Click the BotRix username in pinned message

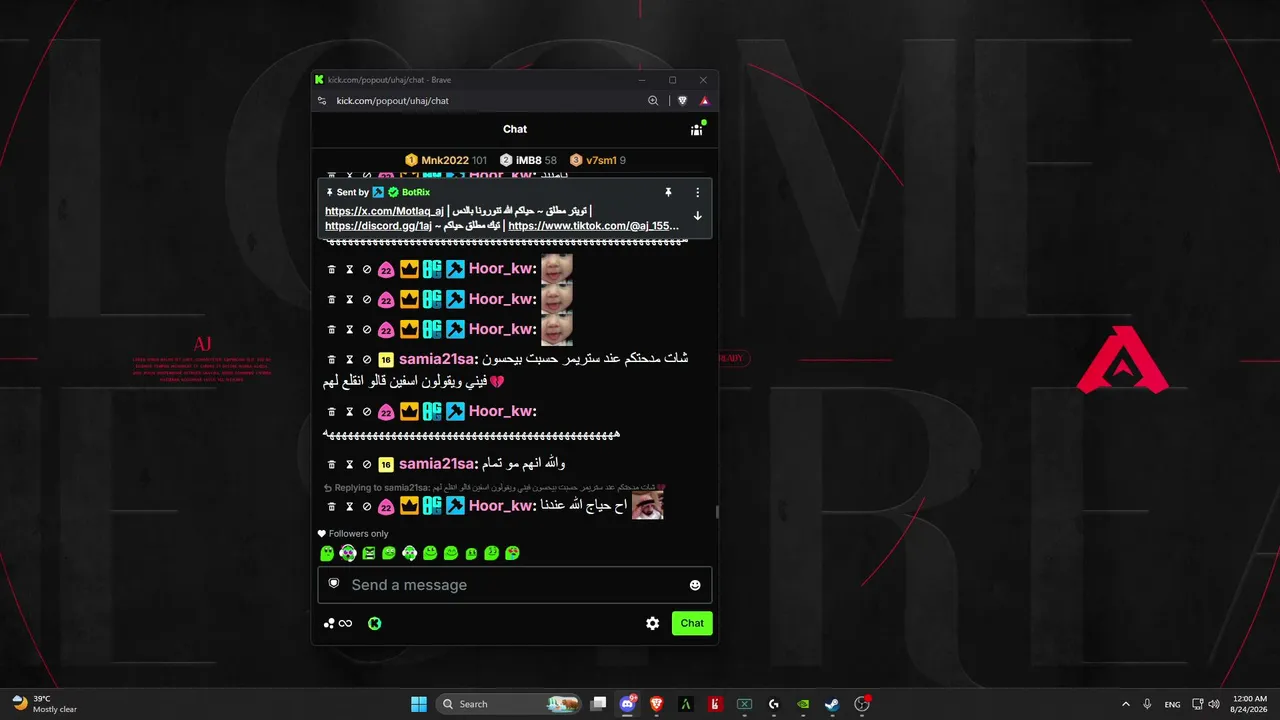click(x=416, y=192)
